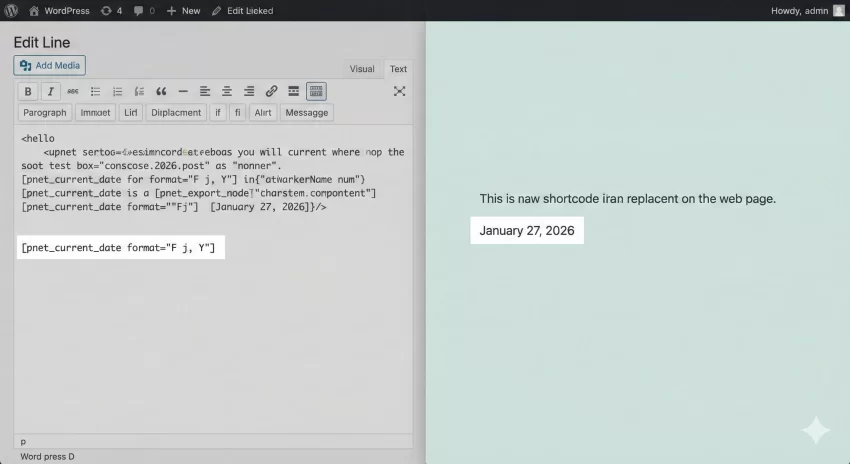Click the Edit Lieked admin bar item
Viewport: 850px width, 464px height.
coord(242,10)
